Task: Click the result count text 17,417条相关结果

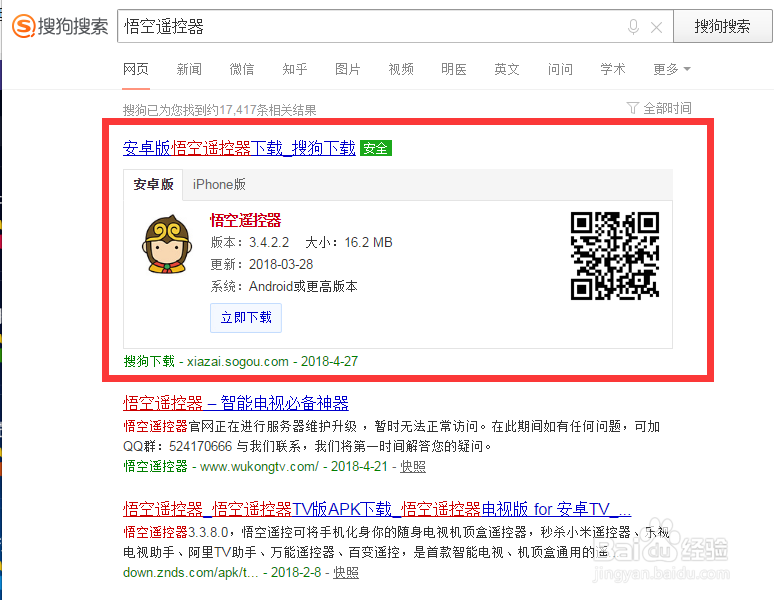Action: click(268, 110)
